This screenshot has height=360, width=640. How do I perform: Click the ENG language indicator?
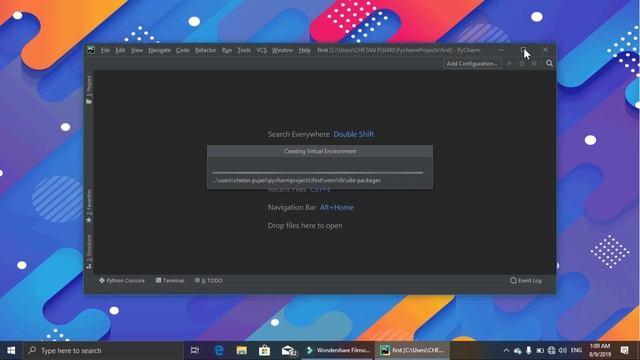[576, 350]
